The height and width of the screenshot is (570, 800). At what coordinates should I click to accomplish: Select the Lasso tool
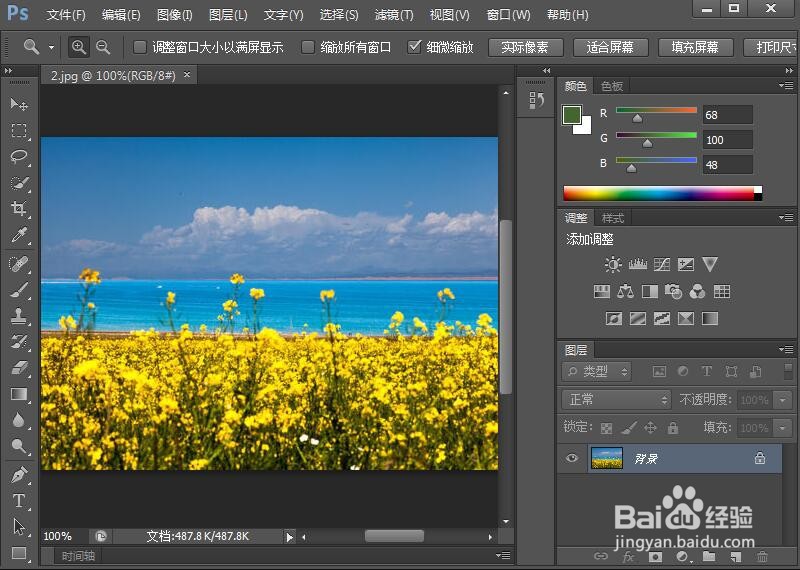click(19, 156)
